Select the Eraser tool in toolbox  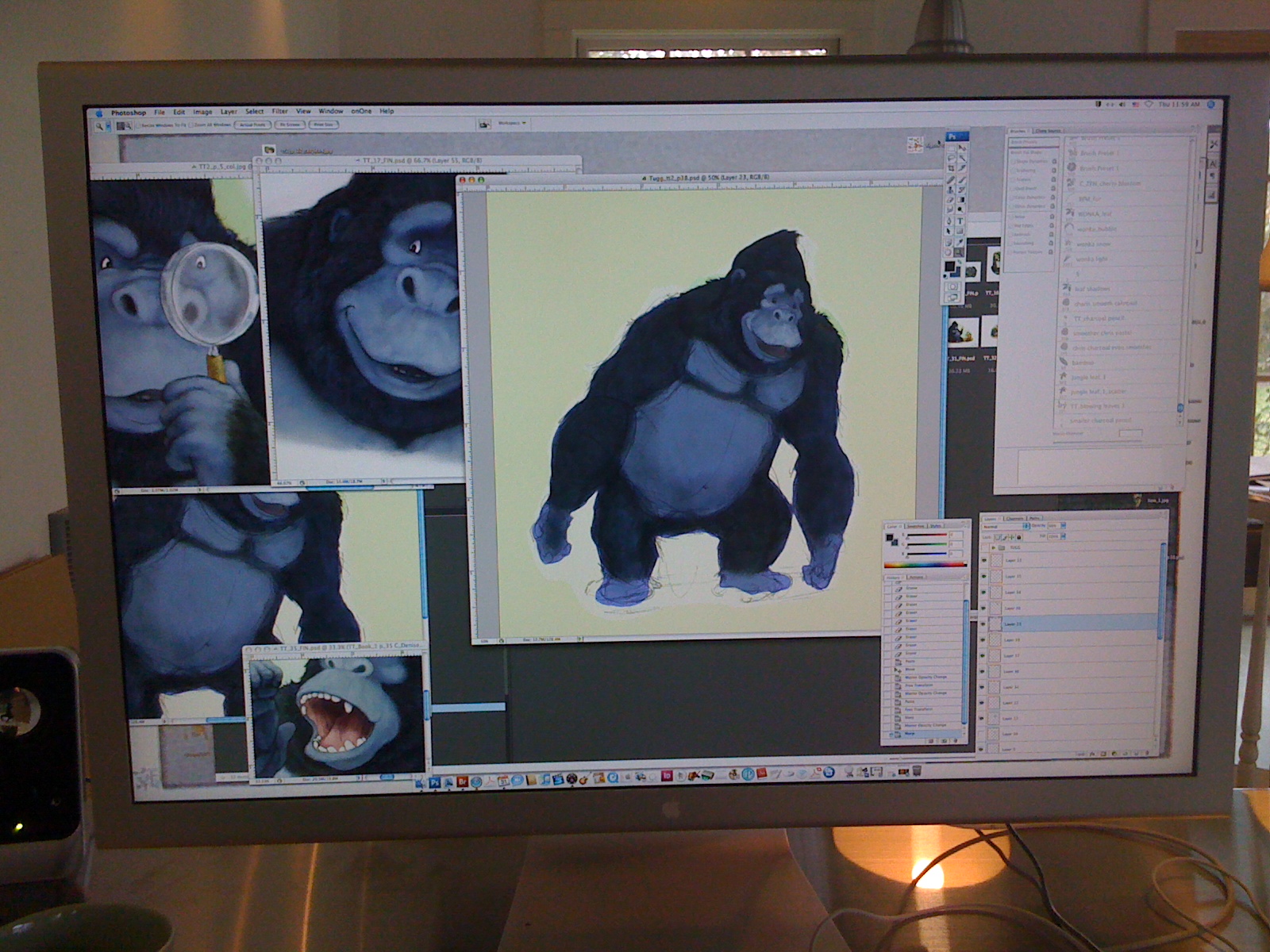pos(951,200)
